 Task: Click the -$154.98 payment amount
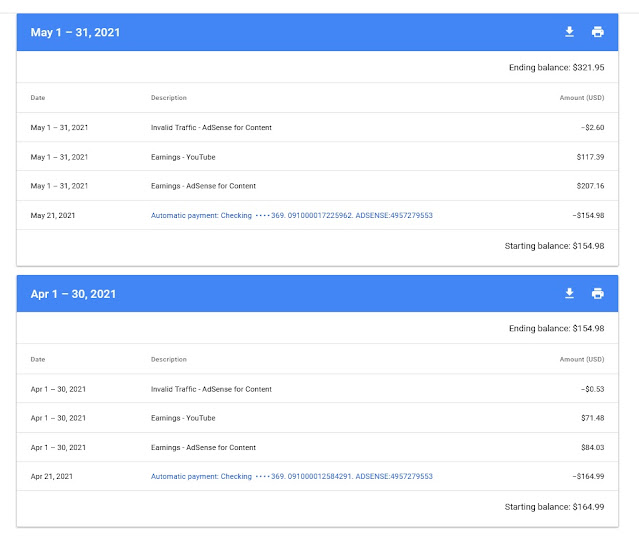point(588,215)
